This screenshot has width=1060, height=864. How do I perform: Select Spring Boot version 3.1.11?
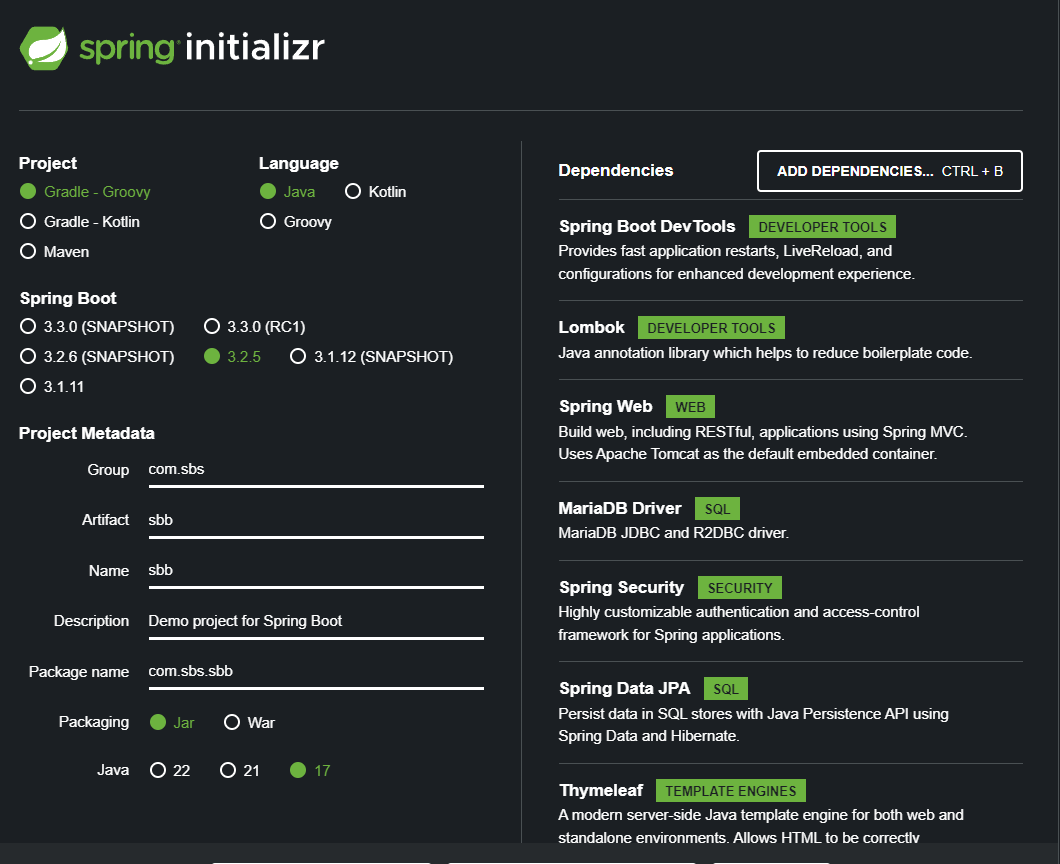pos(52,387)
